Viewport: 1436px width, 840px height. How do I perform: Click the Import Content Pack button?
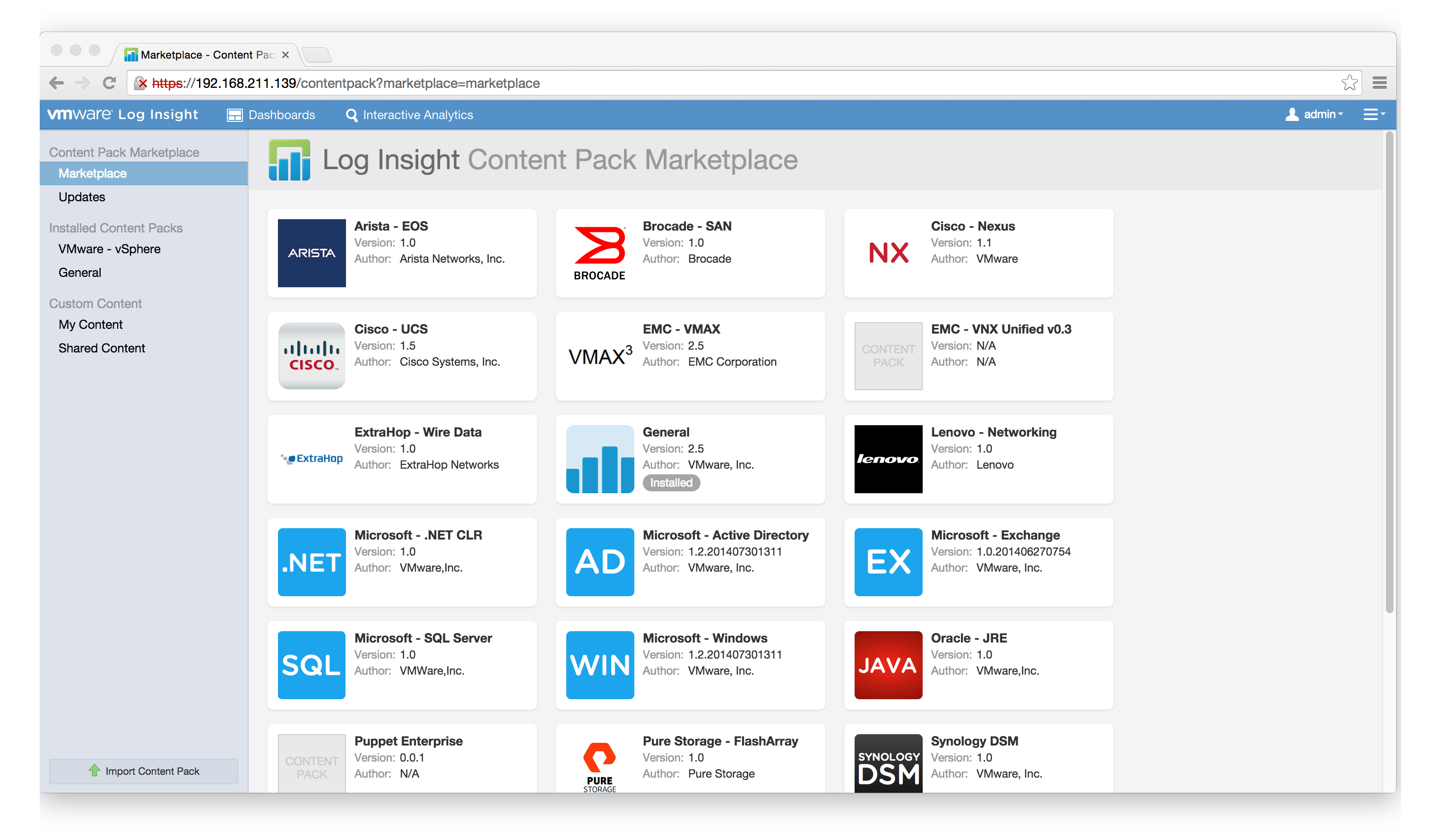tap(144, 771)
